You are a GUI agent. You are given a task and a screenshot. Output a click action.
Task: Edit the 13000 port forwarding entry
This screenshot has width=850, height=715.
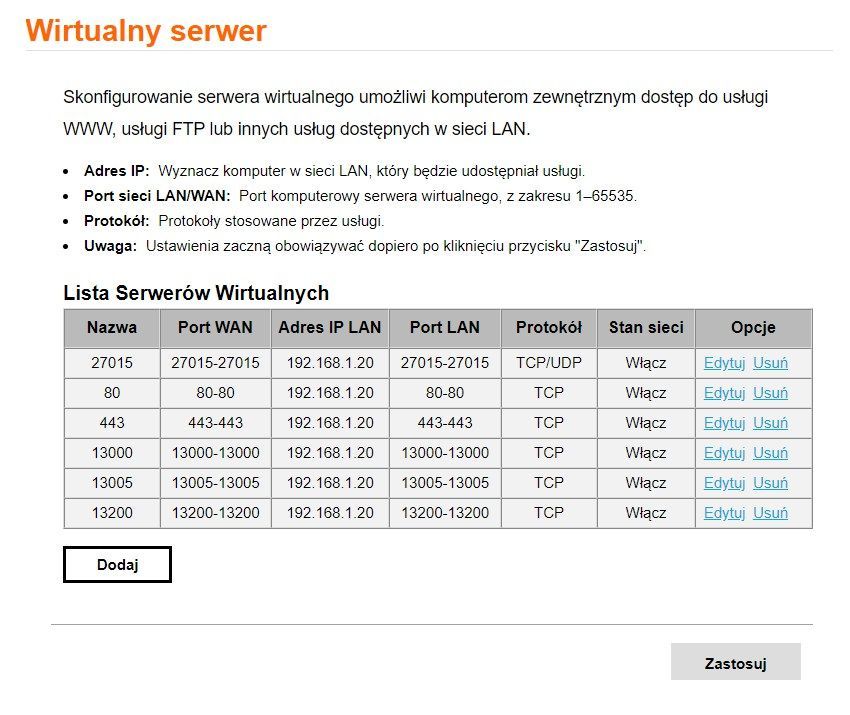click(x=724, y=453)
